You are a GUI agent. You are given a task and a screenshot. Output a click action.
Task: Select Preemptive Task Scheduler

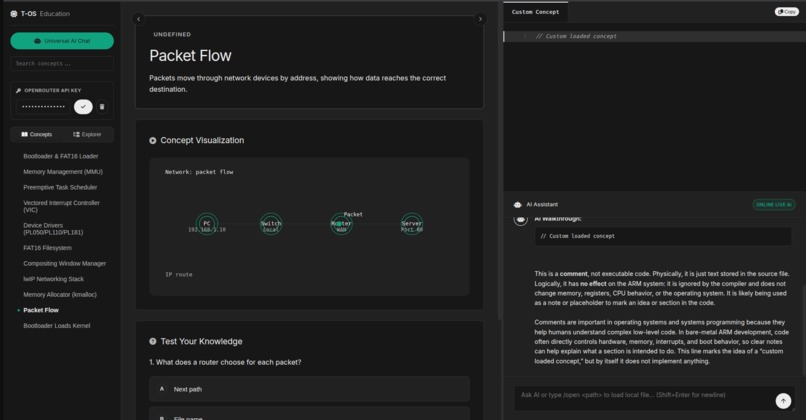60,188
